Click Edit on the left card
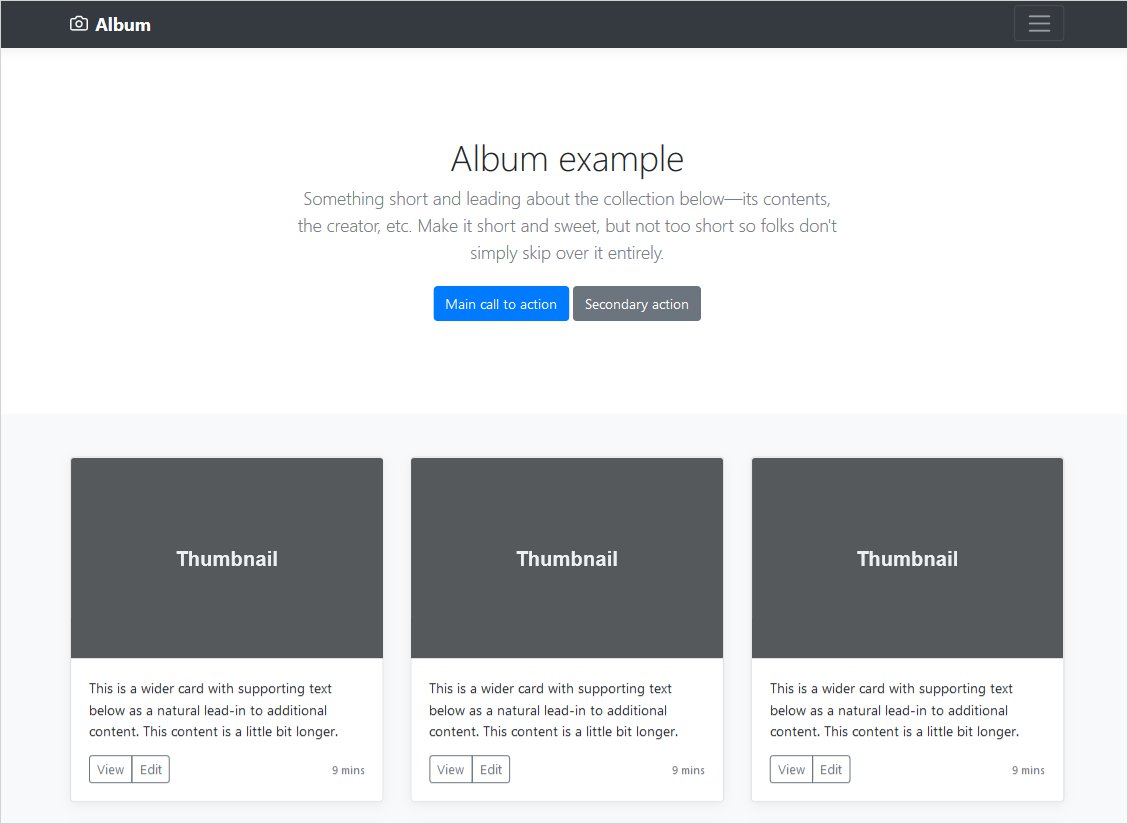Screen dimensions: 1128x824 (151, 769)
